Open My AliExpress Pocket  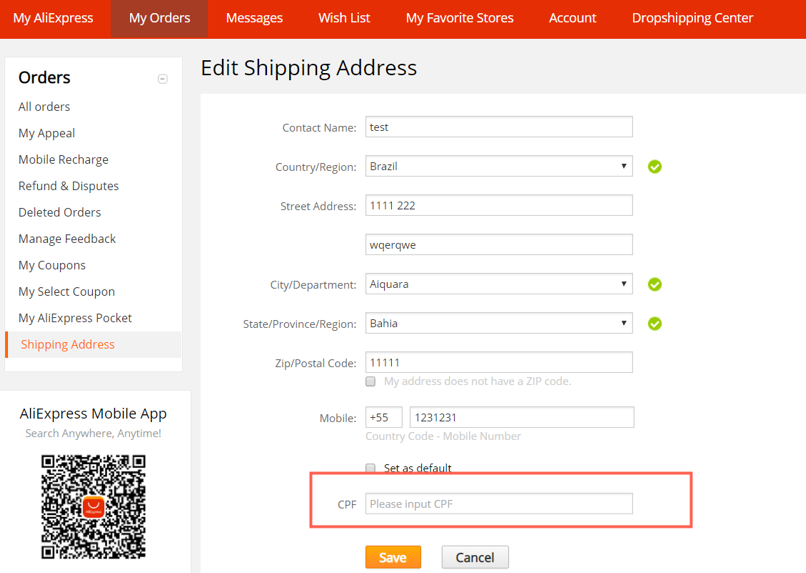point(75,318)
